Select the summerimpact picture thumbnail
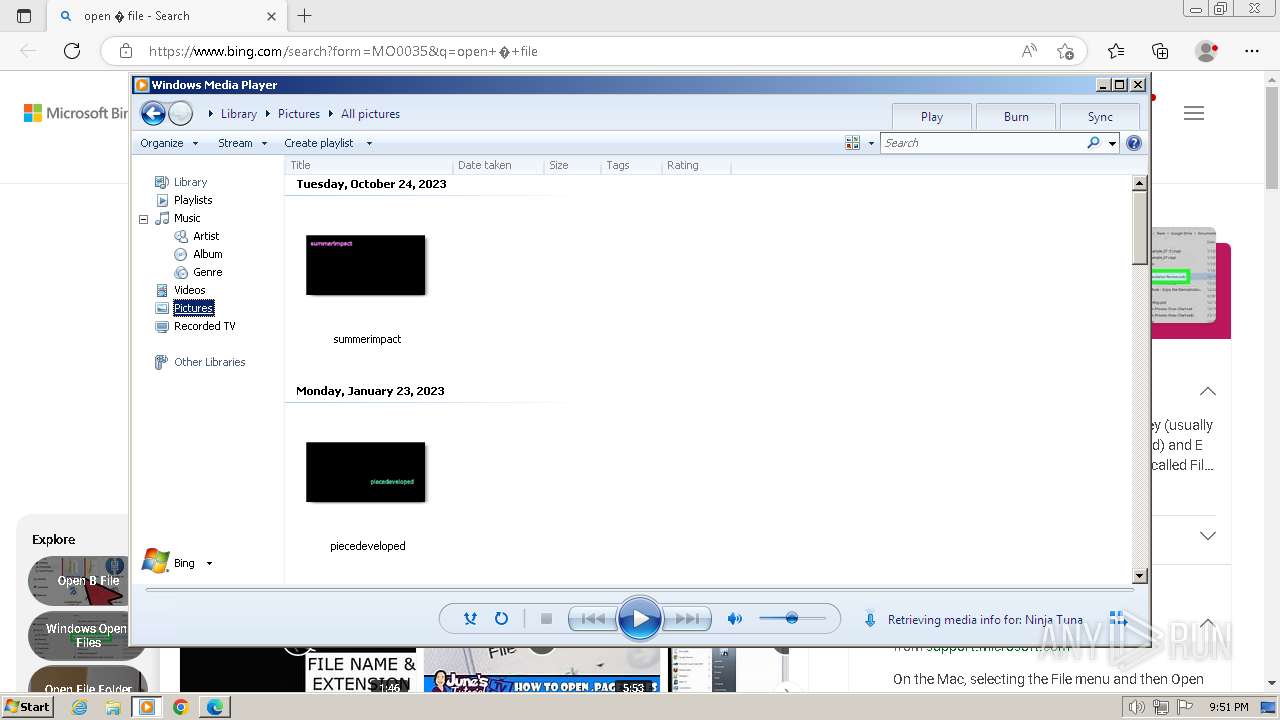The image size is (1280, 720). click(366, 265)
